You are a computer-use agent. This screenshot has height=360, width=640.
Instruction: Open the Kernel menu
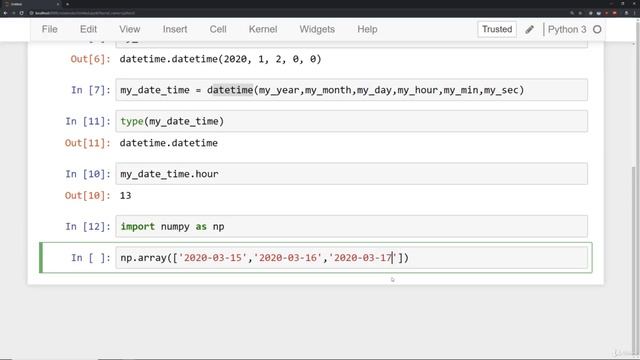tap(263, 29)
